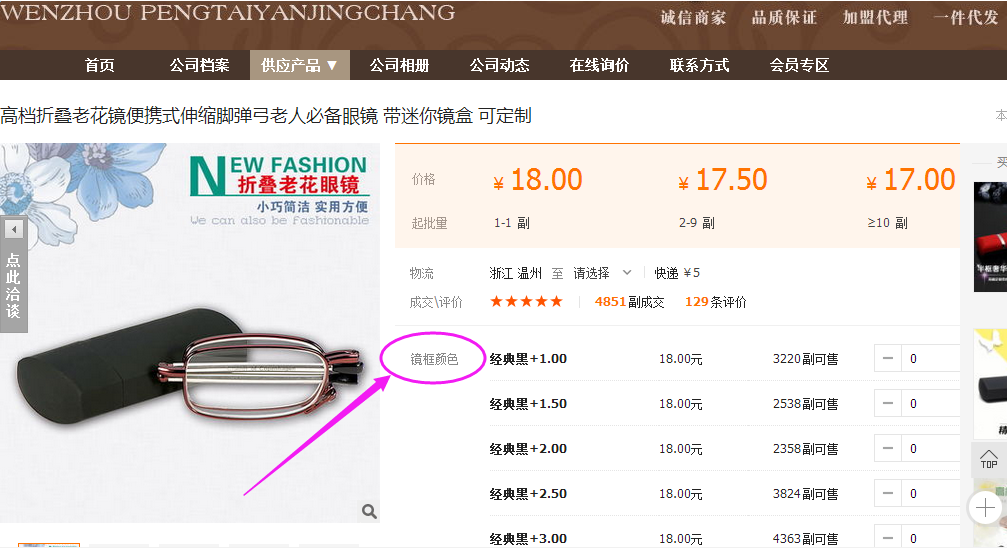The width and height of the screenshot is (1007, 548).
Task: Click the 点此洽谈 chat side button
Action: point(13,286)
